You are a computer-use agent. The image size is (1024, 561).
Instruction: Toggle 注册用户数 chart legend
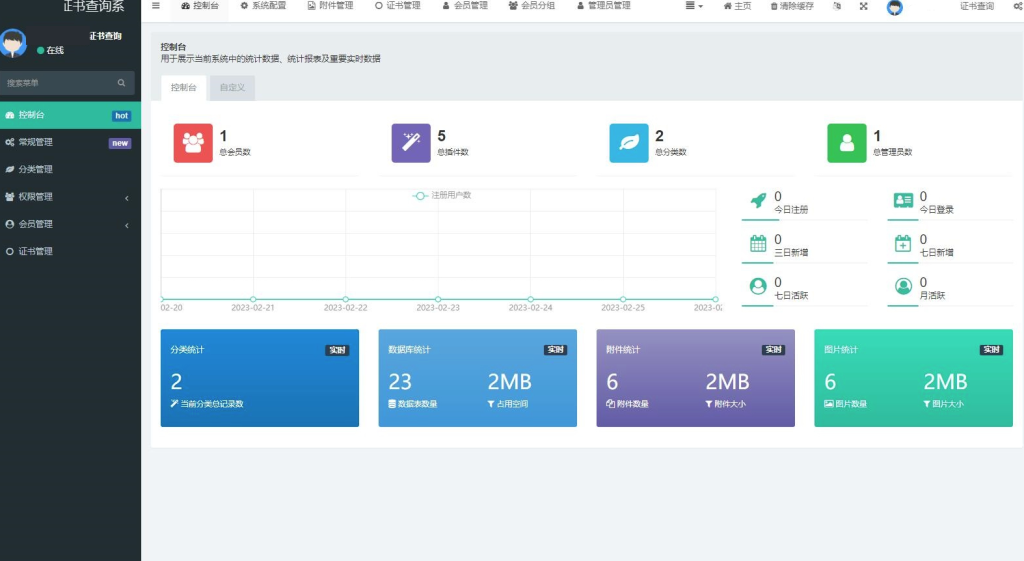point(442,195)
